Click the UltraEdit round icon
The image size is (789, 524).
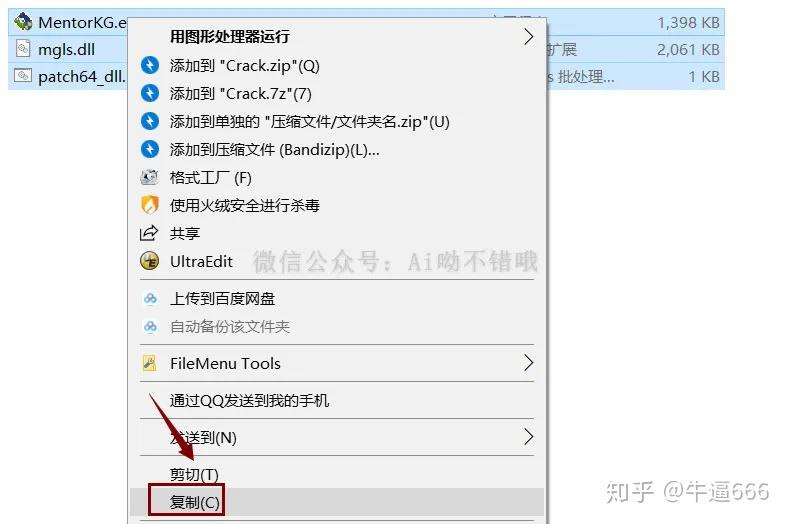click(149, 261)
